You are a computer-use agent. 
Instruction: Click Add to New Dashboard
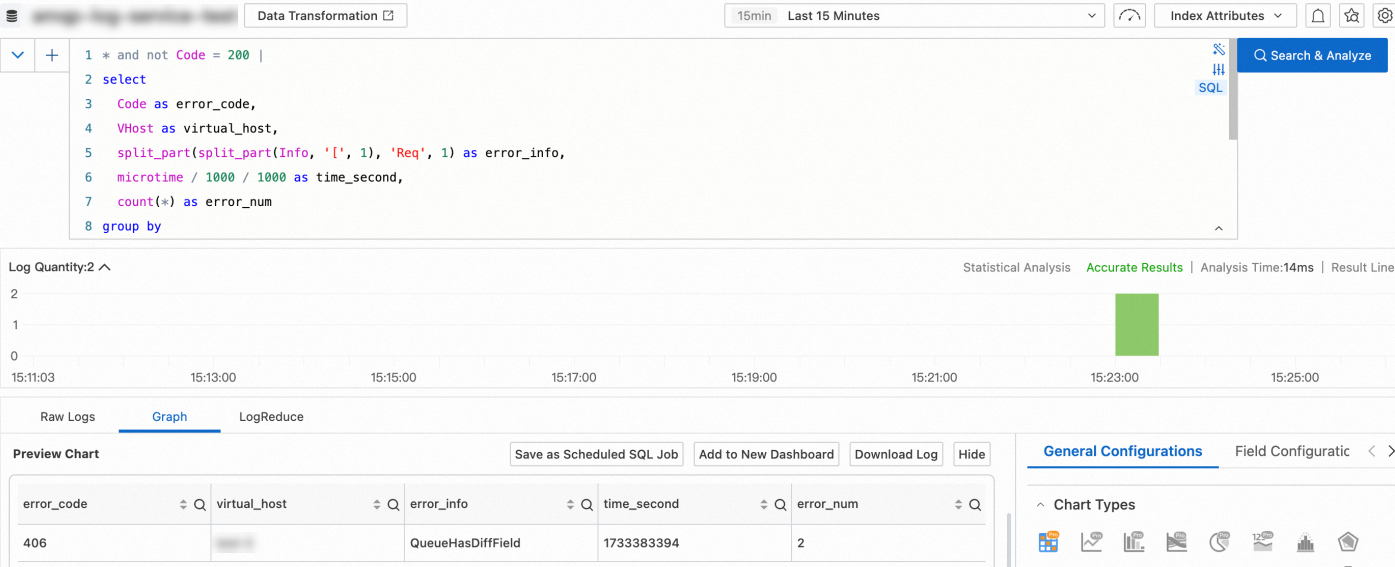(x=766, y=454)
